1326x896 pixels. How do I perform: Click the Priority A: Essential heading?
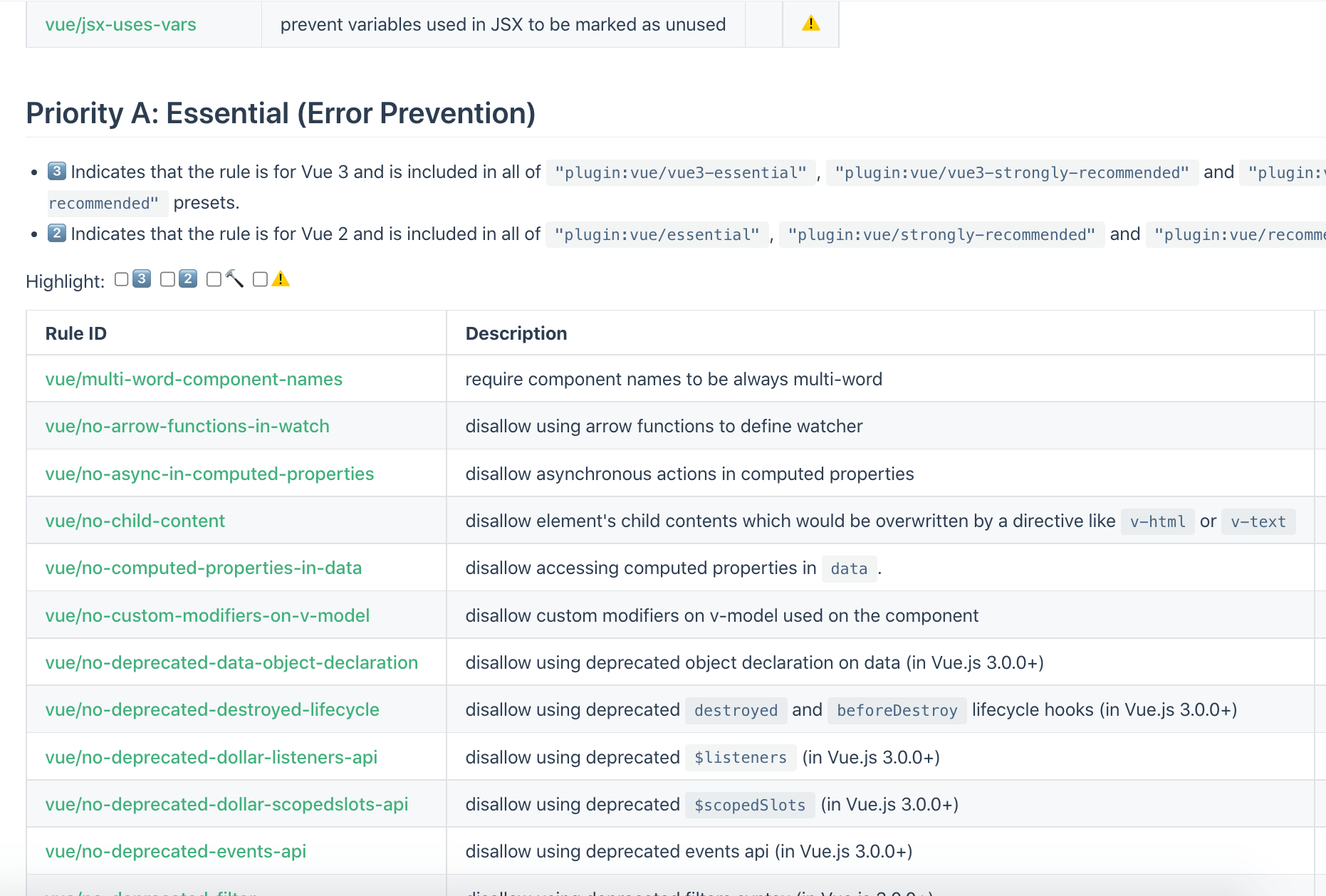coord(281,113)
